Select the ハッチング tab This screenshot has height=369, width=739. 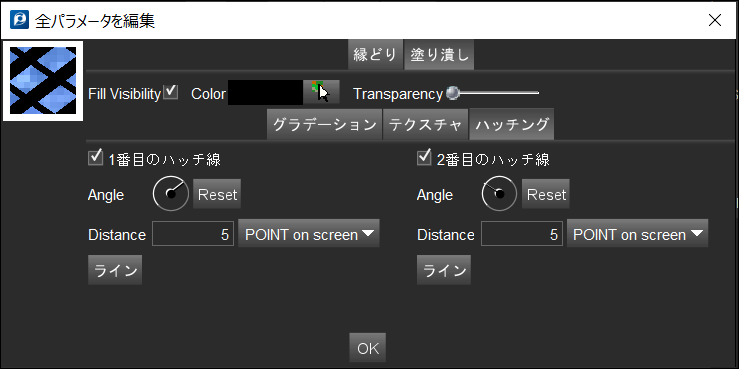coord(512,125)
